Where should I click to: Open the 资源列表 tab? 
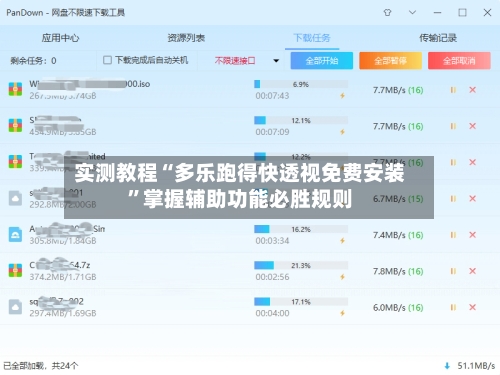pos(186,38)
